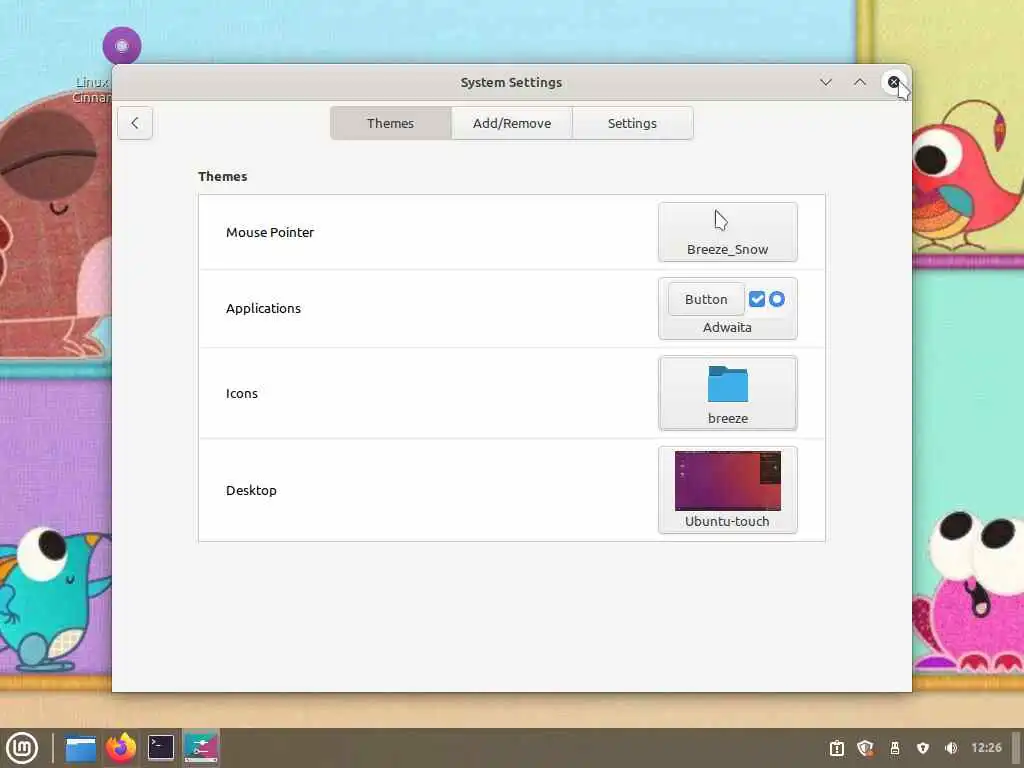Launch Firefox from the panel
This screenshot has height=768, width=1024.
pos(121,748)
